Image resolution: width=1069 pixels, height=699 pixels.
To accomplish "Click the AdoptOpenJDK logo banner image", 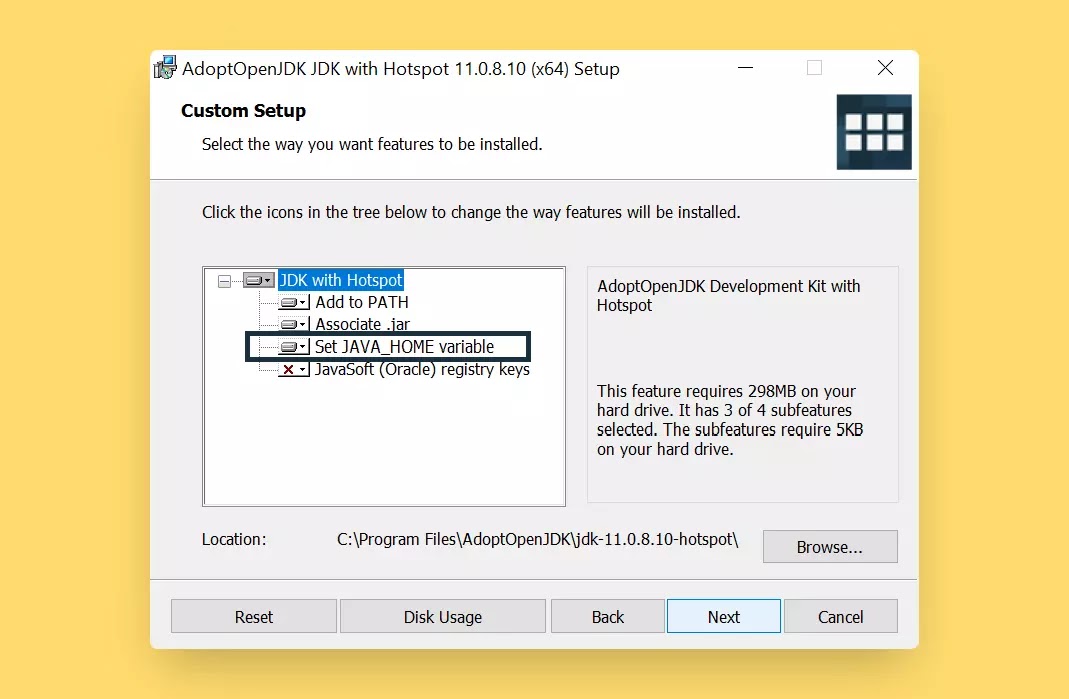I will coord(874,132).
